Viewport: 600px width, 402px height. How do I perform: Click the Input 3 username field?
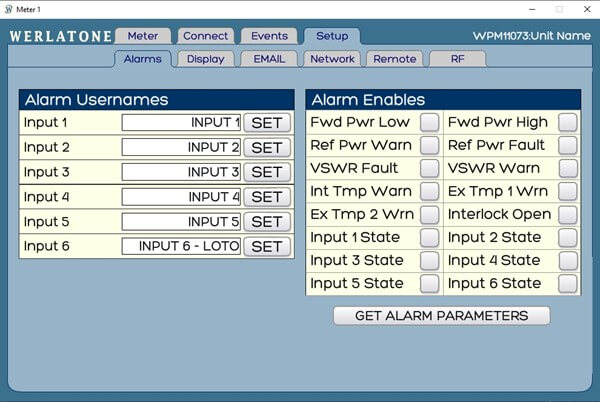click(x=181, y=172)
